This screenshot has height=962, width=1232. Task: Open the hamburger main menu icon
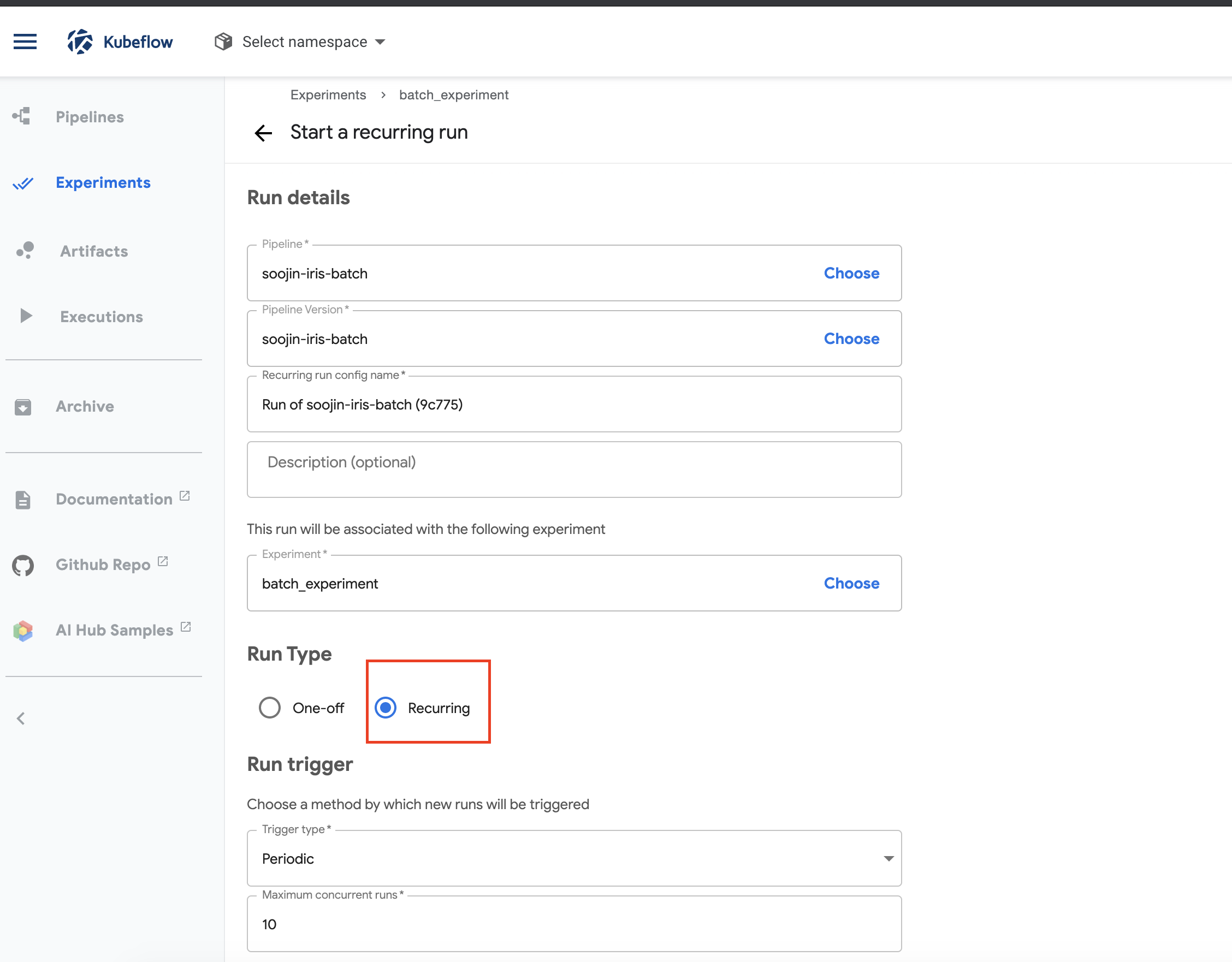click(25, 41)
